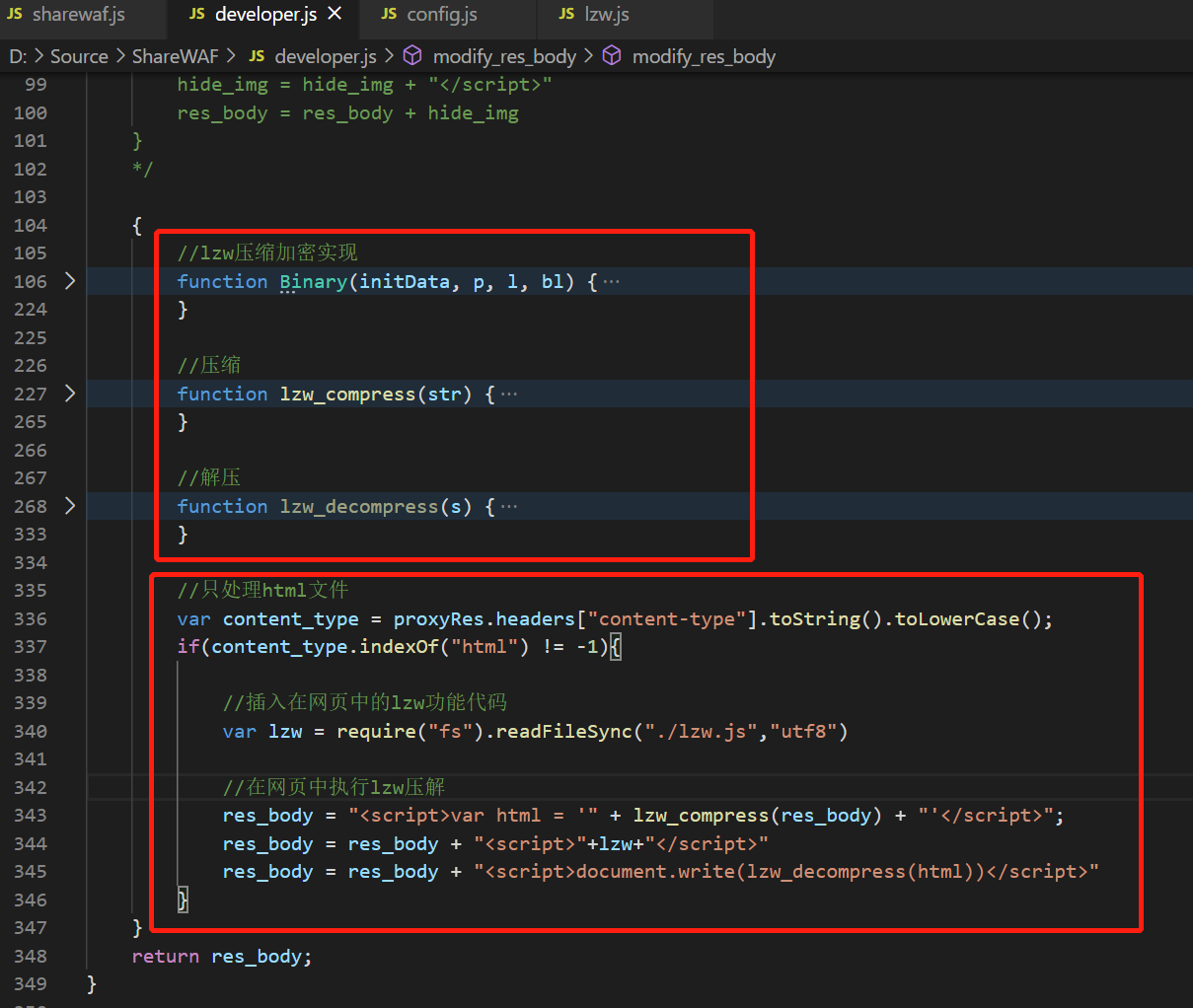Image resolution: width=1193 pixels, height=1008 pixels.
Task: Click lzw_decompress in function definition line 268
Action: coord(359,506)
